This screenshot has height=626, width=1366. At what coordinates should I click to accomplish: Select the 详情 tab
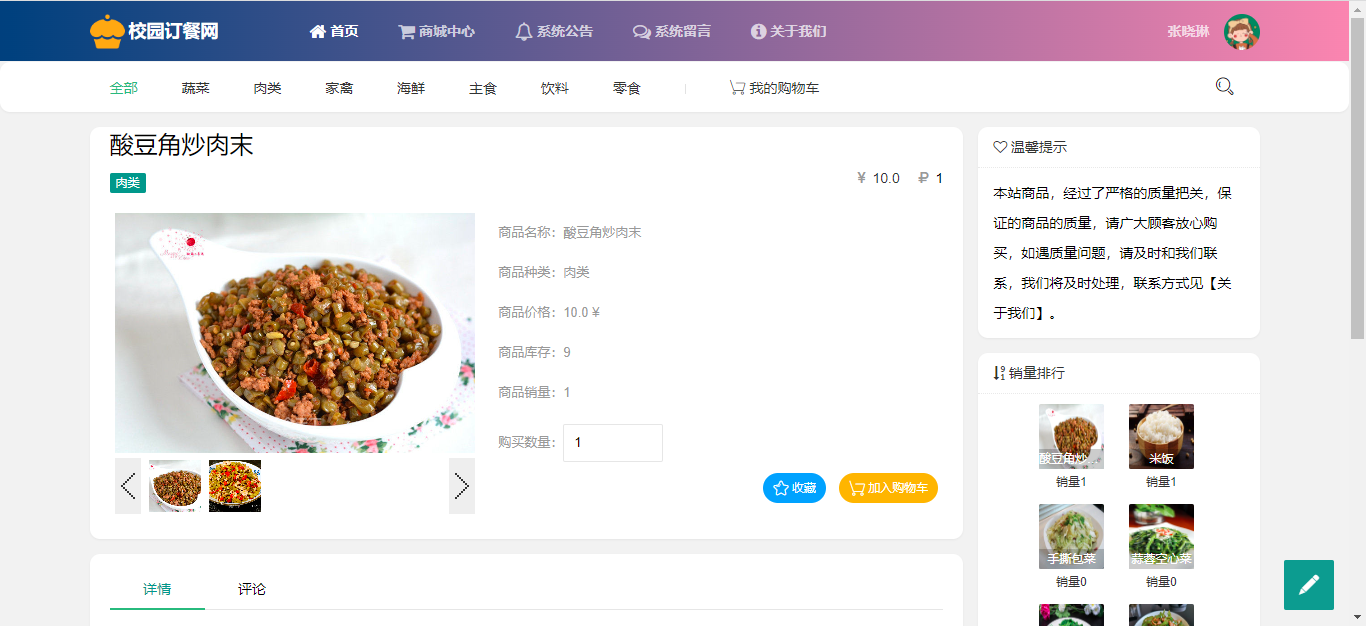(x=157, y=589)
